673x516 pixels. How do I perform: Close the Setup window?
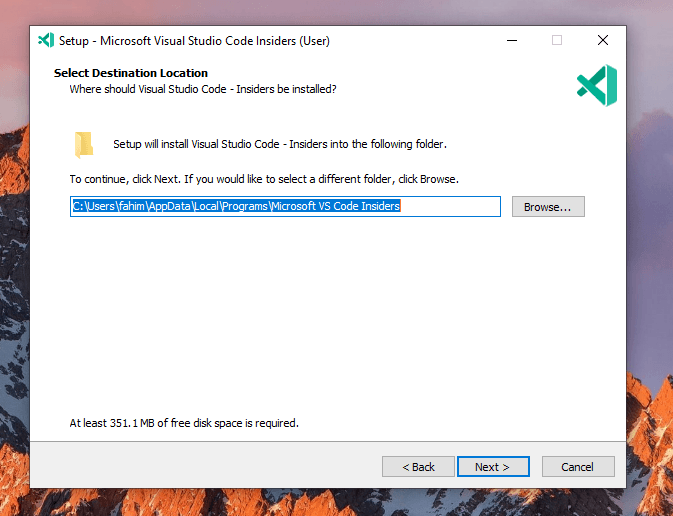(603, 40)
